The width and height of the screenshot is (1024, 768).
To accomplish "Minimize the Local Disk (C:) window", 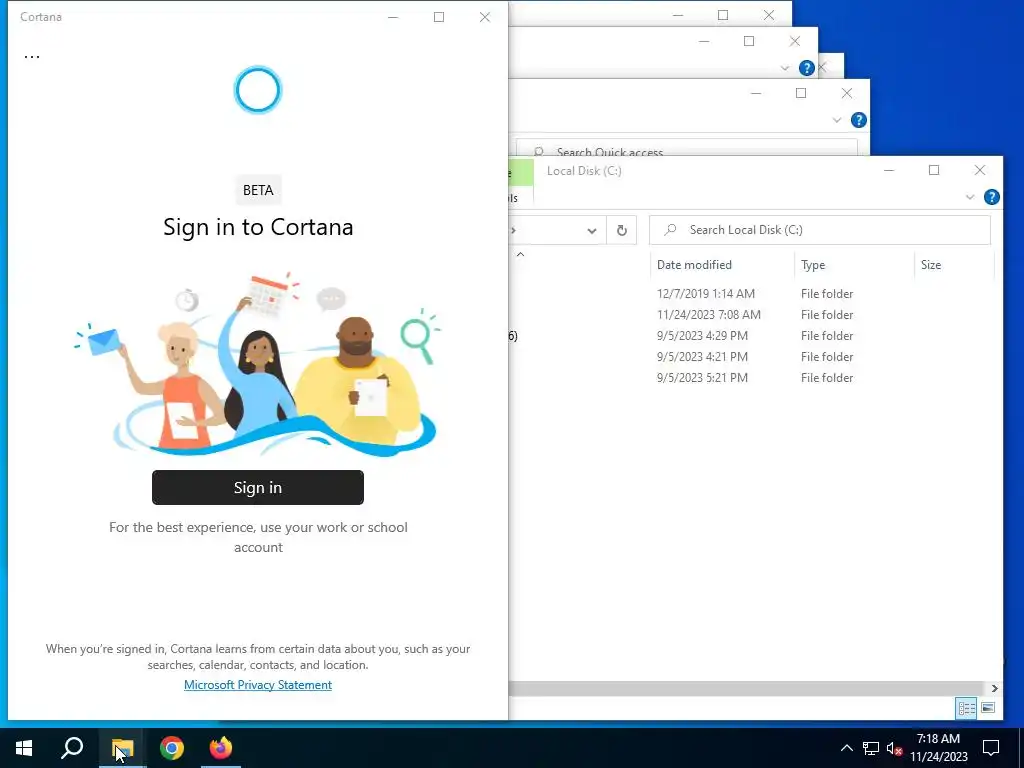I will pos(888,170).
